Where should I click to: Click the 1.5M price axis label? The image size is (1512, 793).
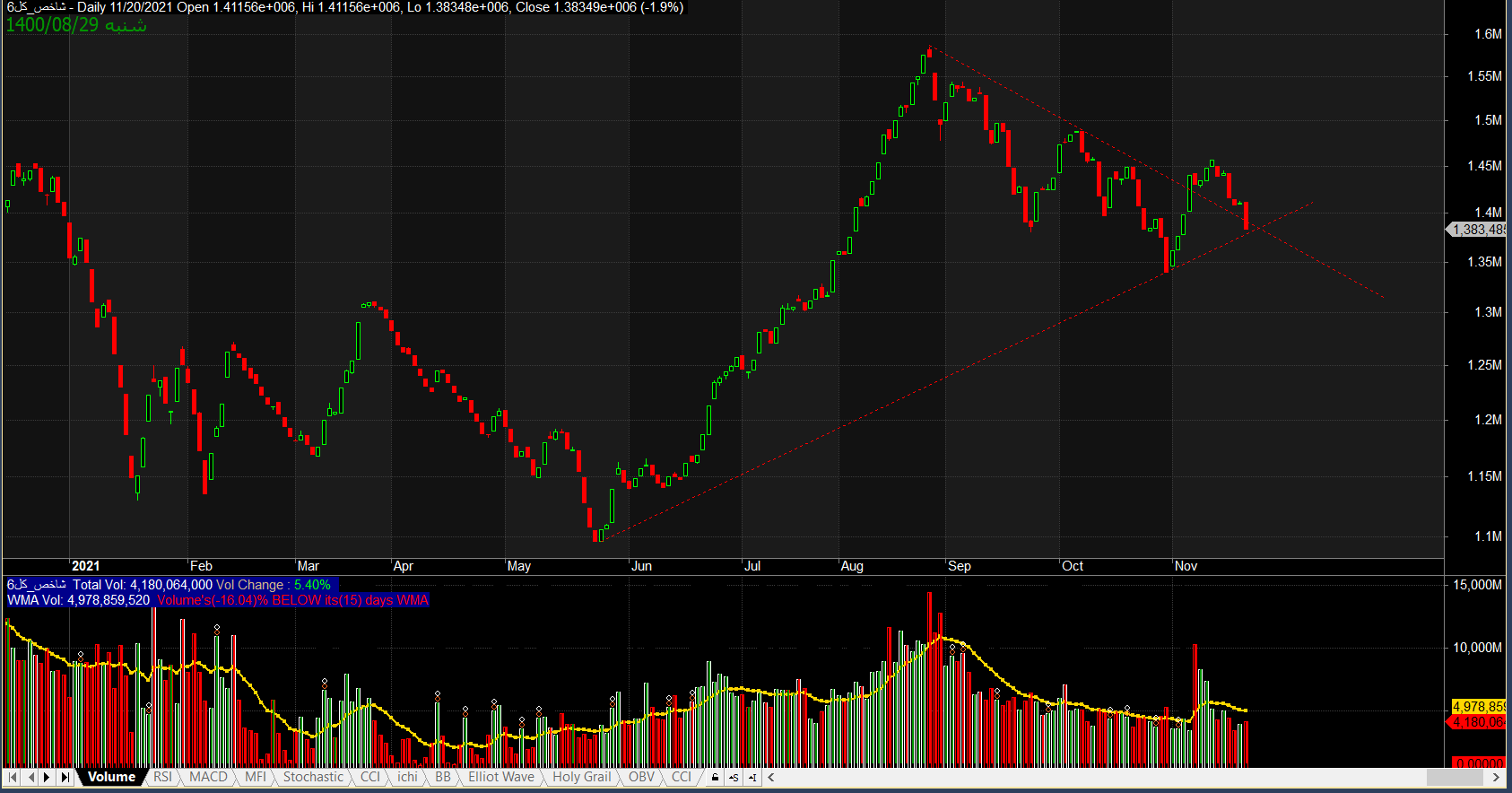[x=1488, y=120]
